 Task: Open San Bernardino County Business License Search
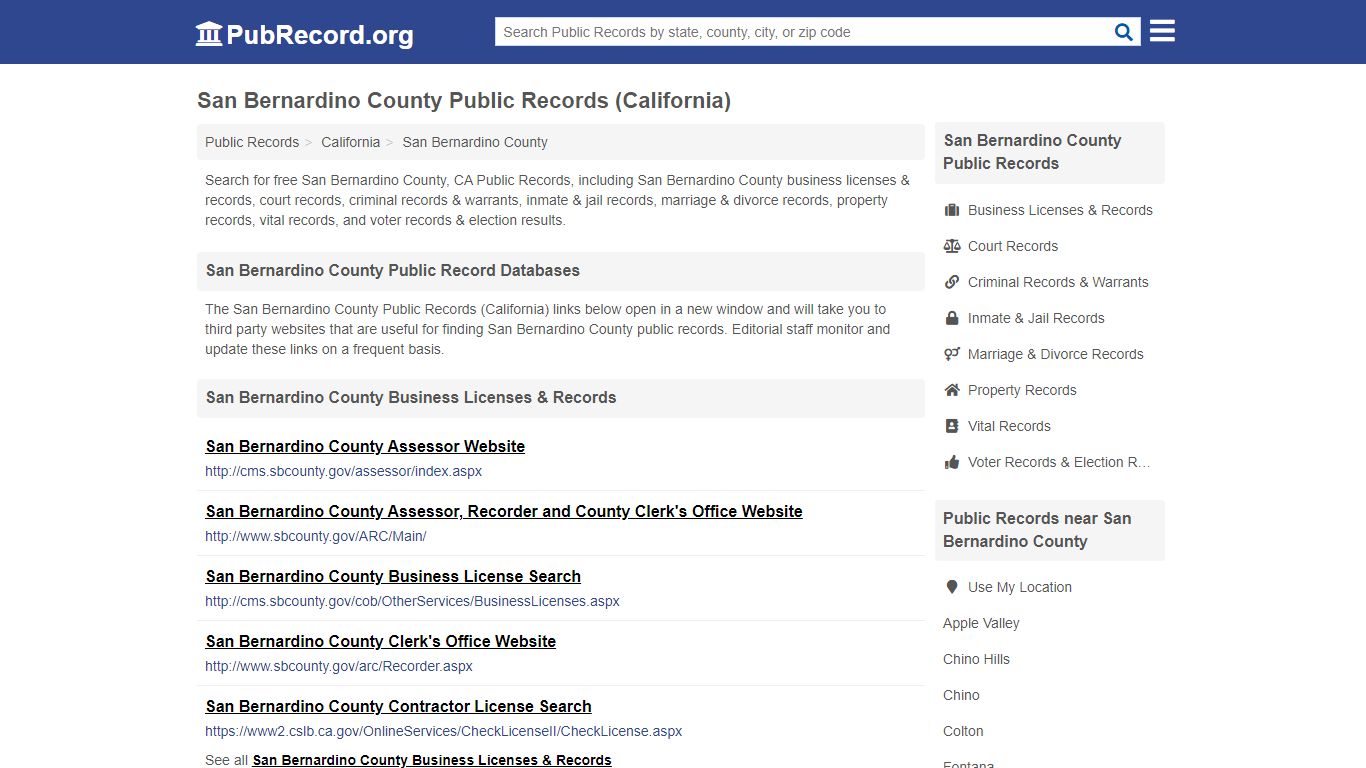(x=393, y=577)
